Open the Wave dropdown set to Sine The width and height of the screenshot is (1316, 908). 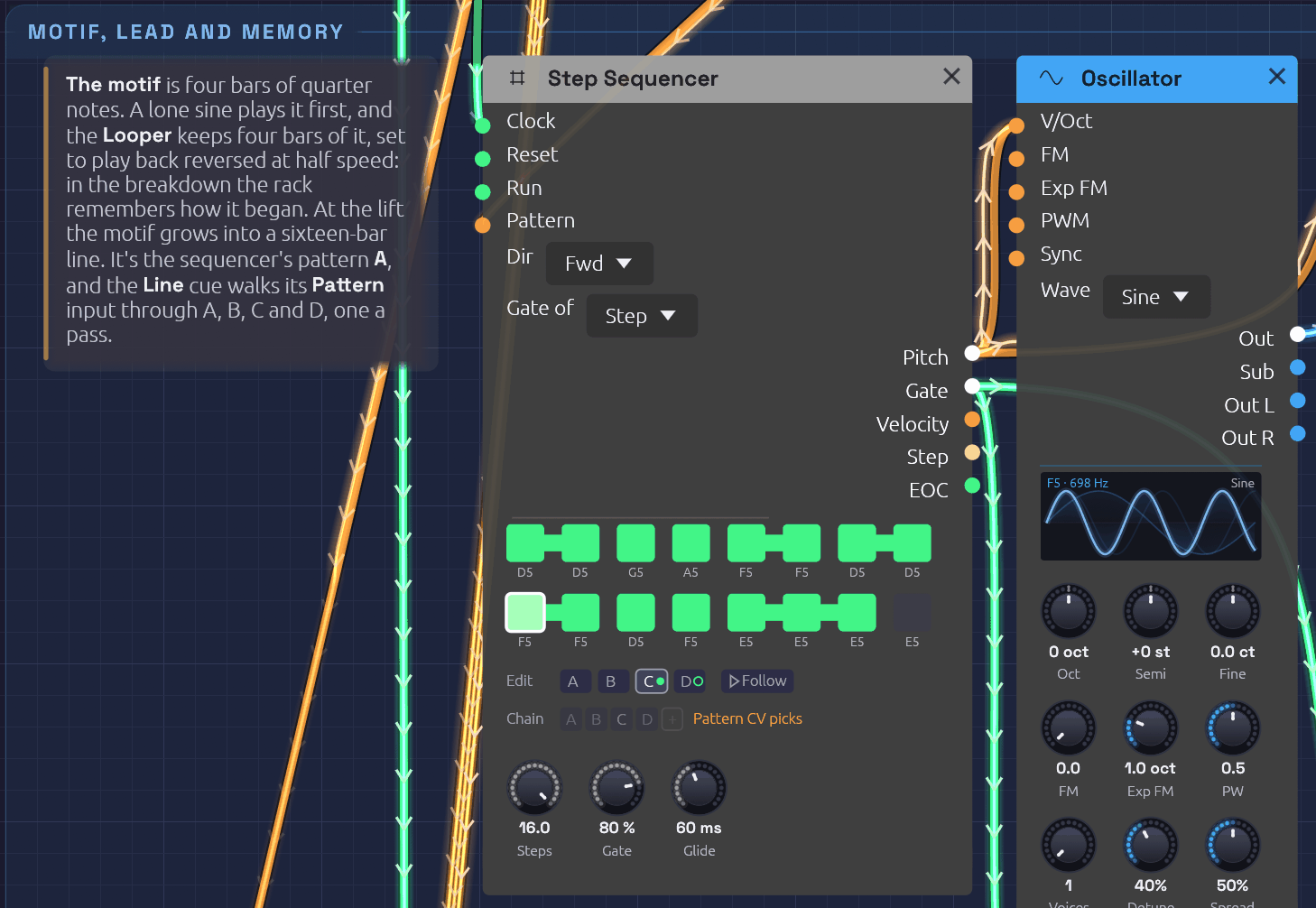[1156, 297]
